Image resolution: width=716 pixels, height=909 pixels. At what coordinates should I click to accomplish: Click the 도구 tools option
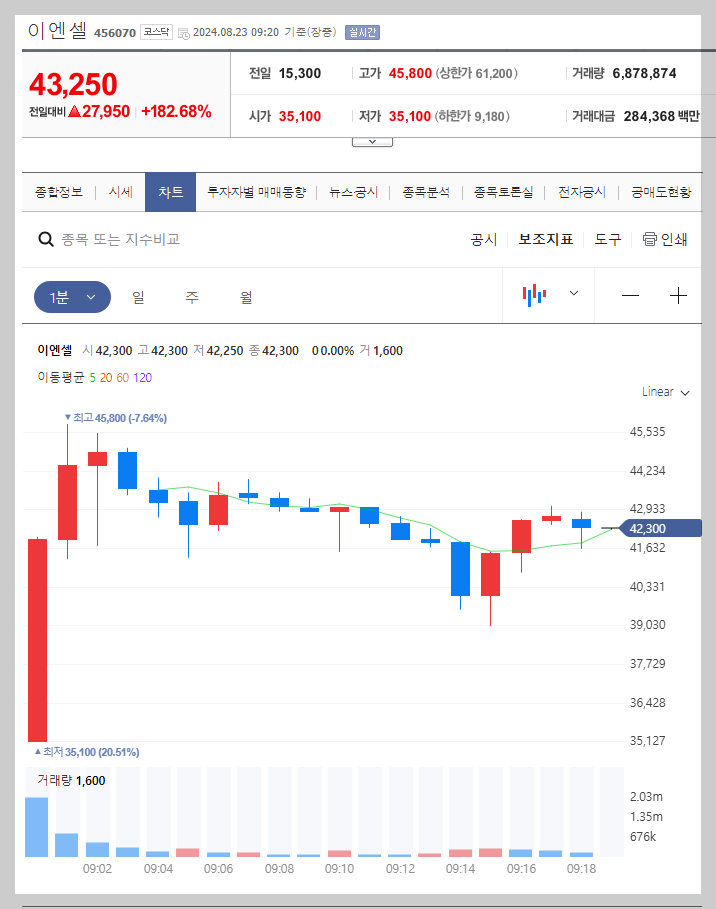pos(607,240)
